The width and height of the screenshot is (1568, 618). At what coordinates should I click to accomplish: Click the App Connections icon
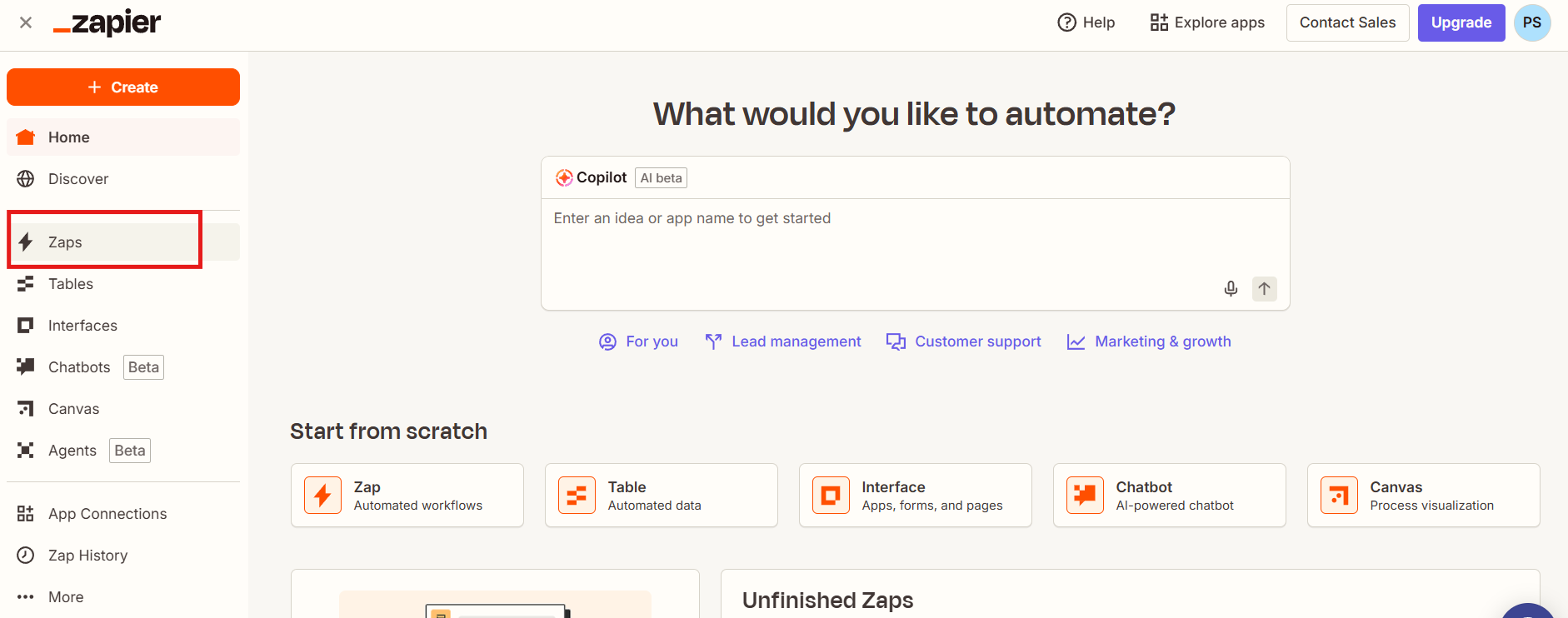(x=26, y=514)
